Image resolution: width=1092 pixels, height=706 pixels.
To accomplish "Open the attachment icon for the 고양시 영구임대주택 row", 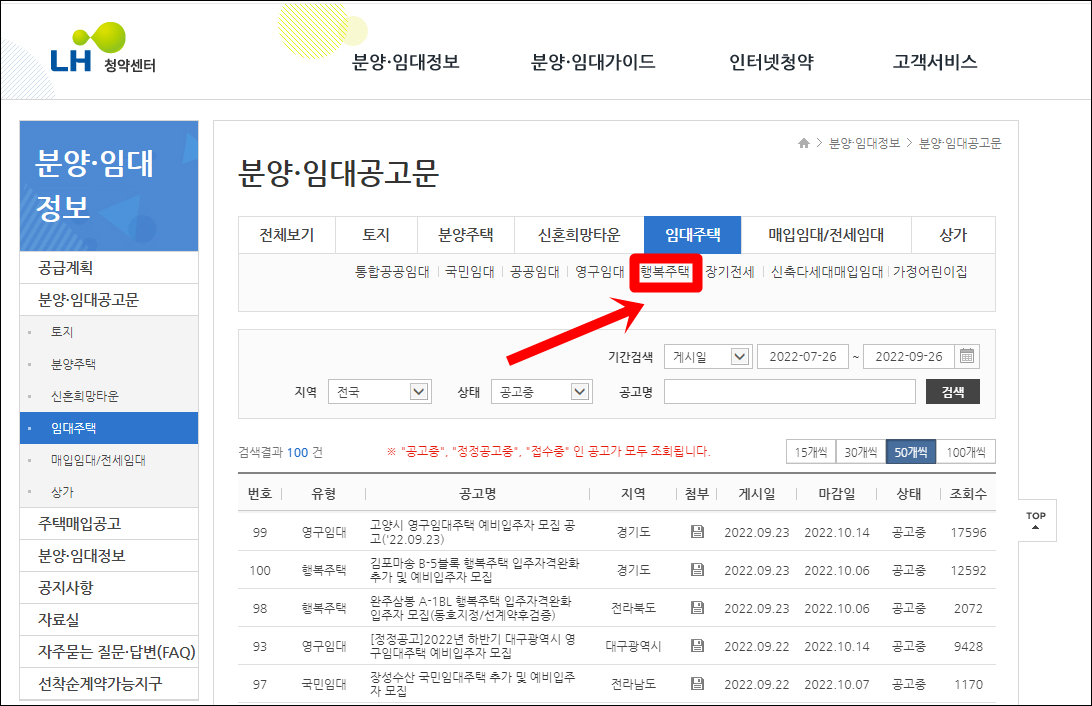I will pyautogui.click(x=696, y=531).
